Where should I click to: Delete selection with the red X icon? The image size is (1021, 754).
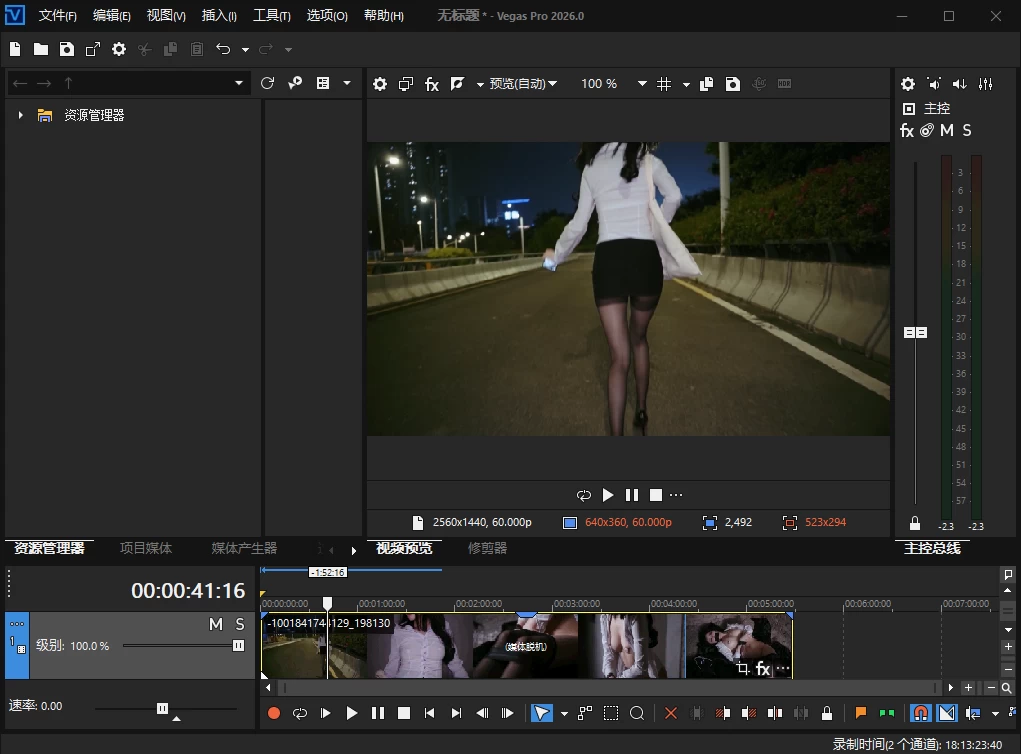click(671, 714)
